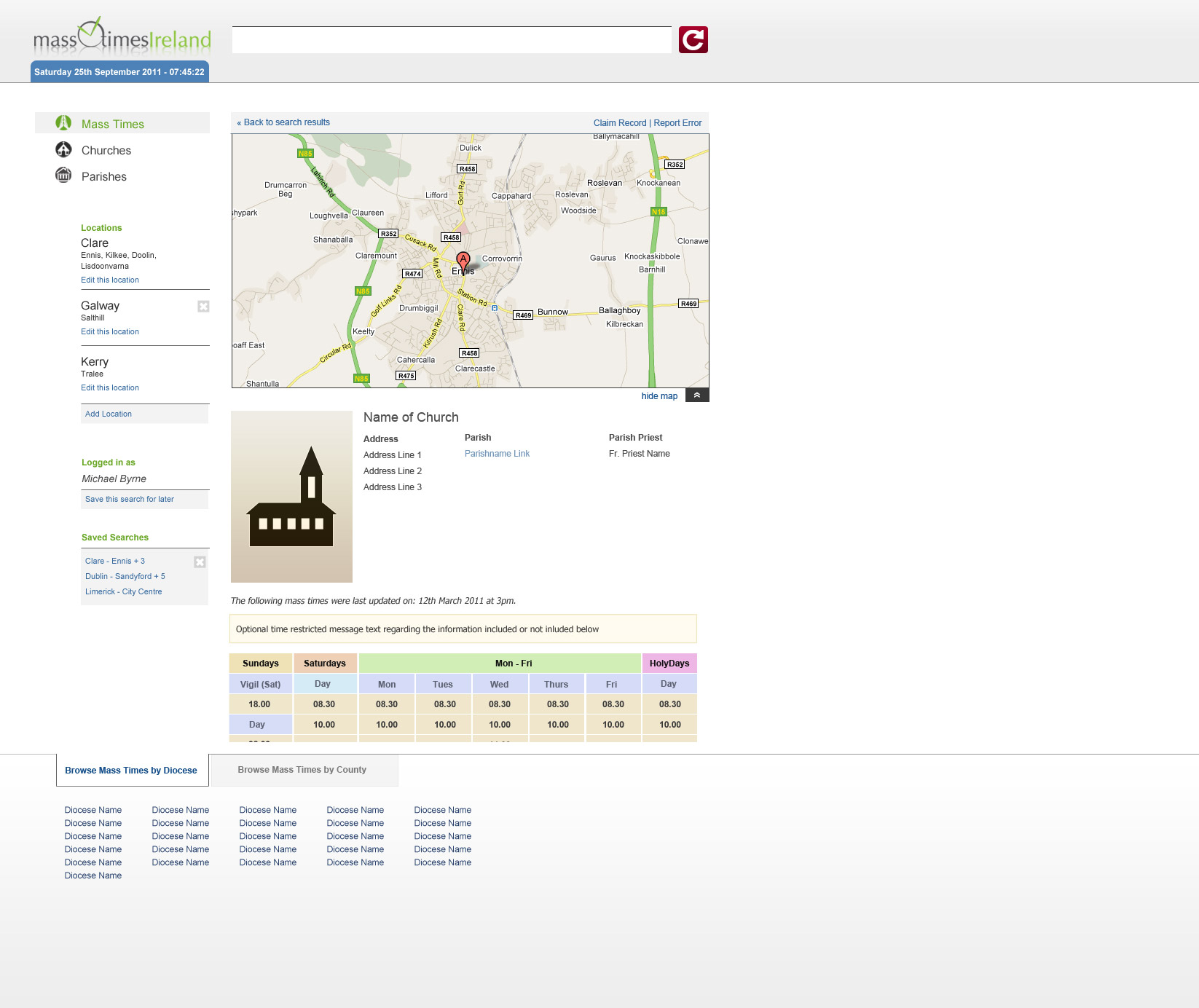The height and width of the screenshot is (1008, 1199).
Task: Click Save this search for later
Action: click(x=130, y=499)
